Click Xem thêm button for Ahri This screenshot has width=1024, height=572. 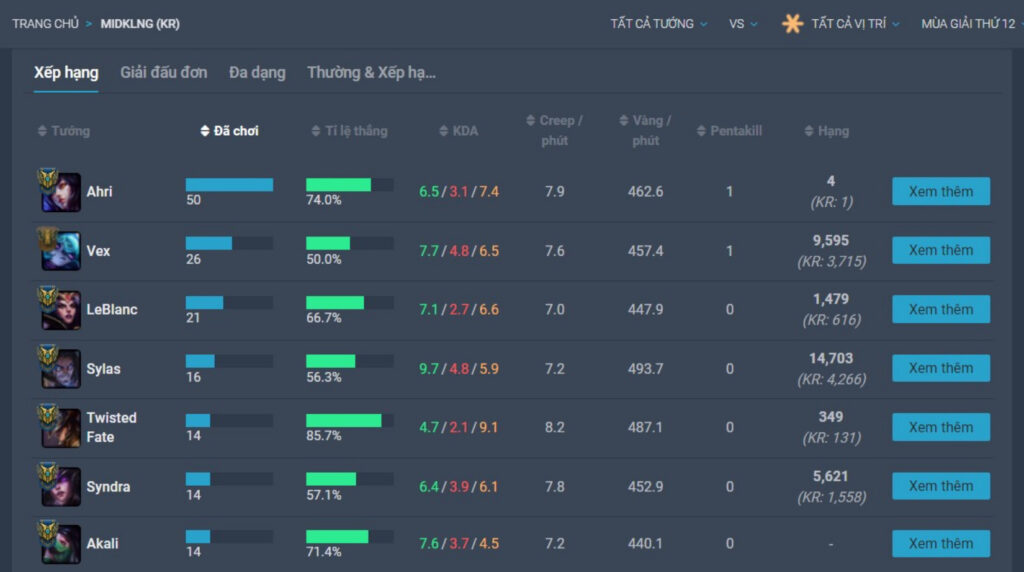click(940, 191)
